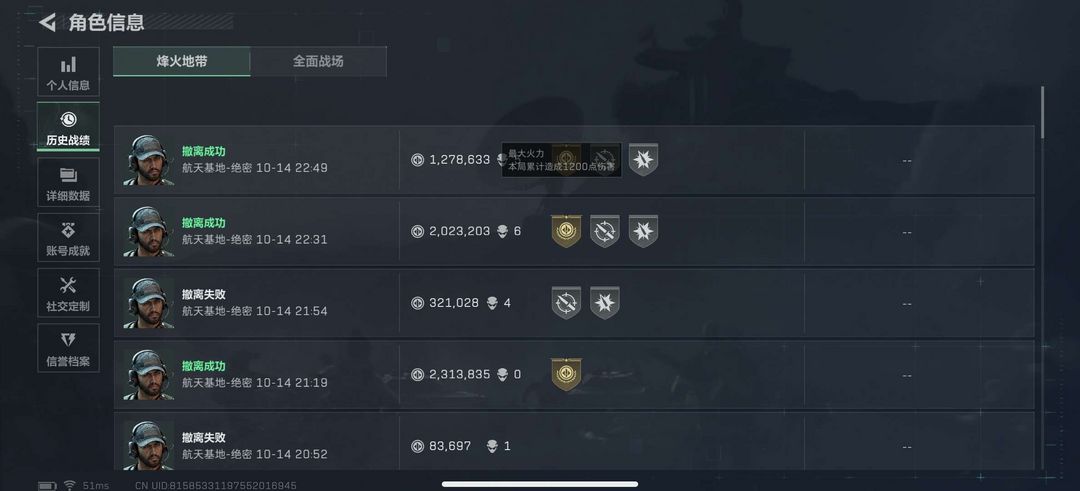Click the starburst badge in the 21:54 failed match
Image resolution: width=1080 pixels, height=491 pixels.
point(605,303)
